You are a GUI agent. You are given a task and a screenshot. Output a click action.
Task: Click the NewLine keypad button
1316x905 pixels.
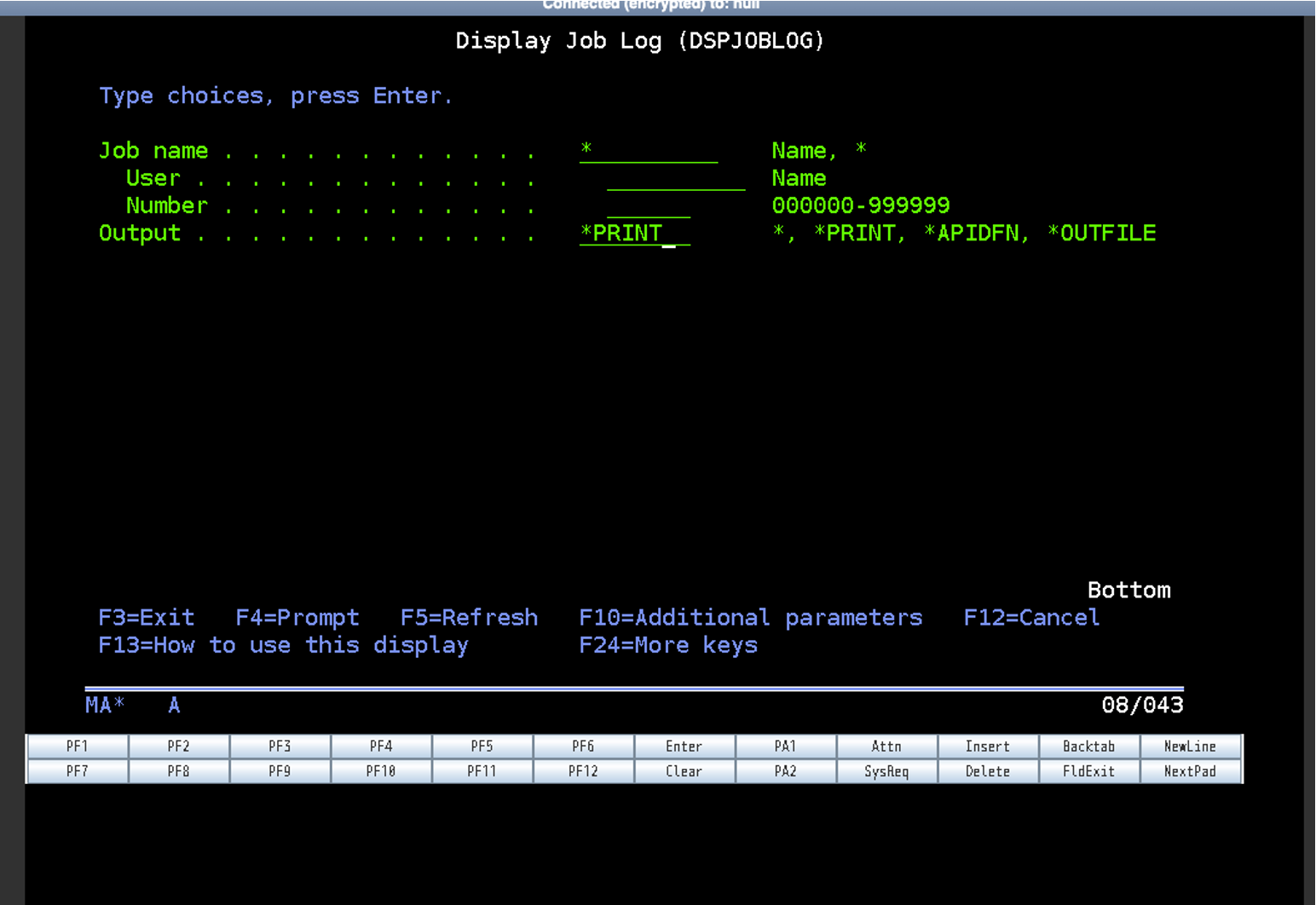1191,746
